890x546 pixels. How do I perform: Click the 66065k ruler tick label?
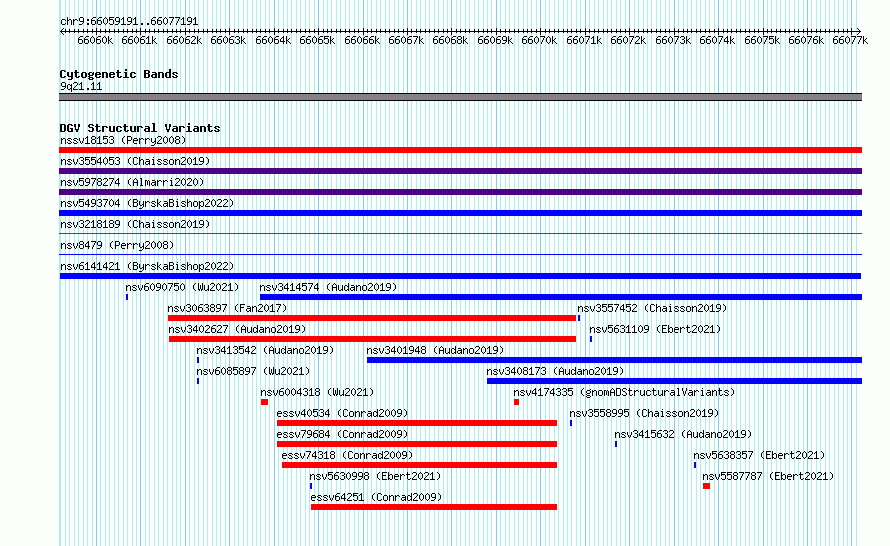(x=317, y=40)
